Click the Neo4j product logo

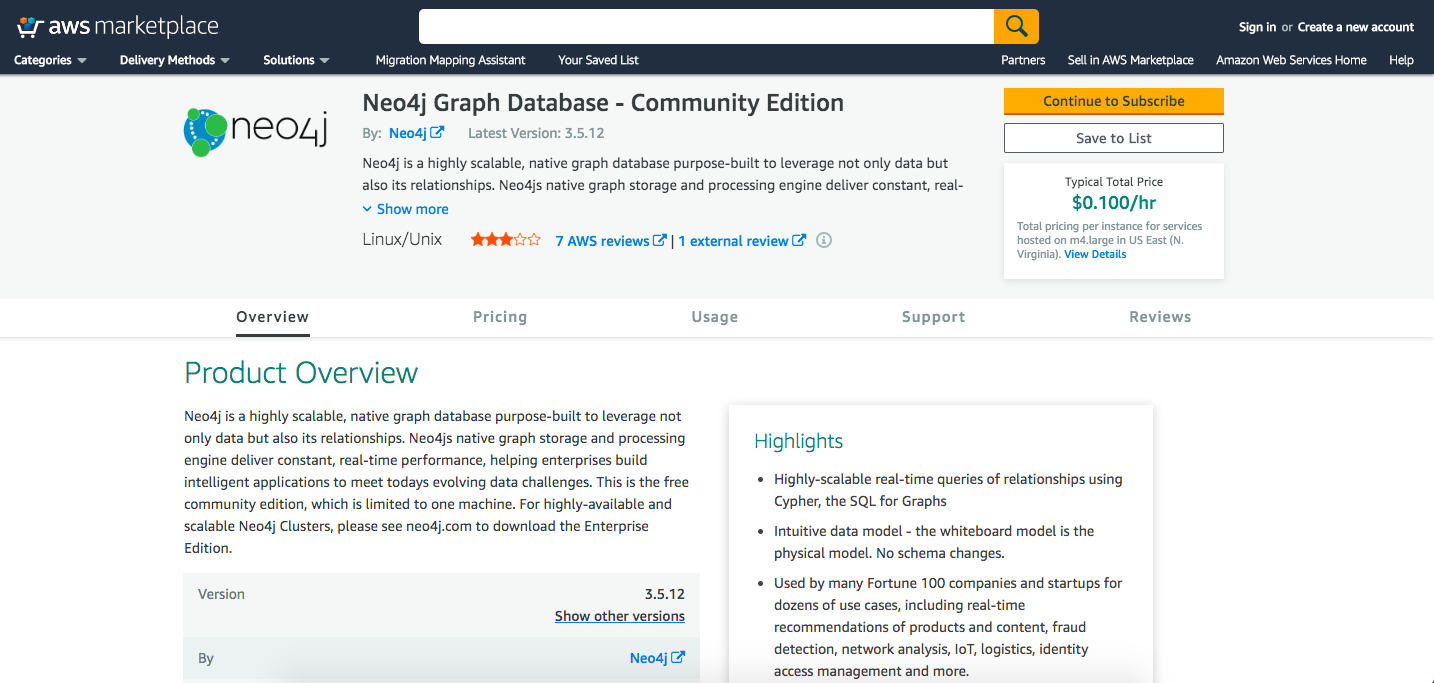coord(256,131)
